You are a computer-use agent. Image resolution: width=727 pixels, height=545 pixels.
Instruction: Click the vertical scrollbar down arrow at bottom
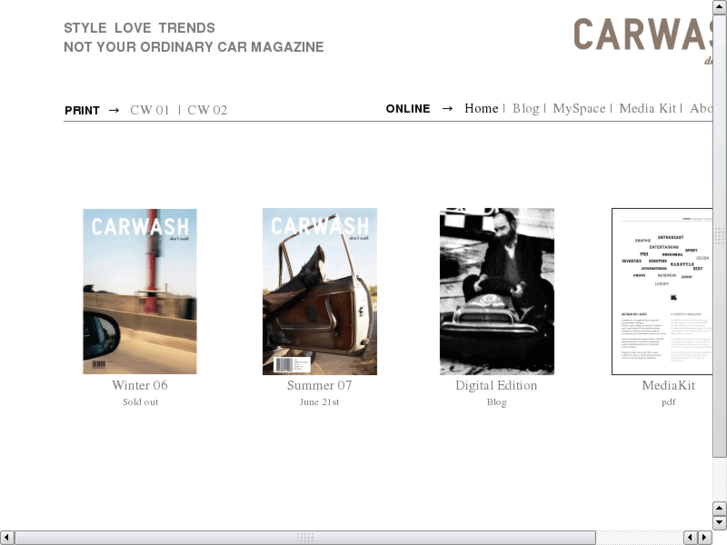click(x=720, y=523)
